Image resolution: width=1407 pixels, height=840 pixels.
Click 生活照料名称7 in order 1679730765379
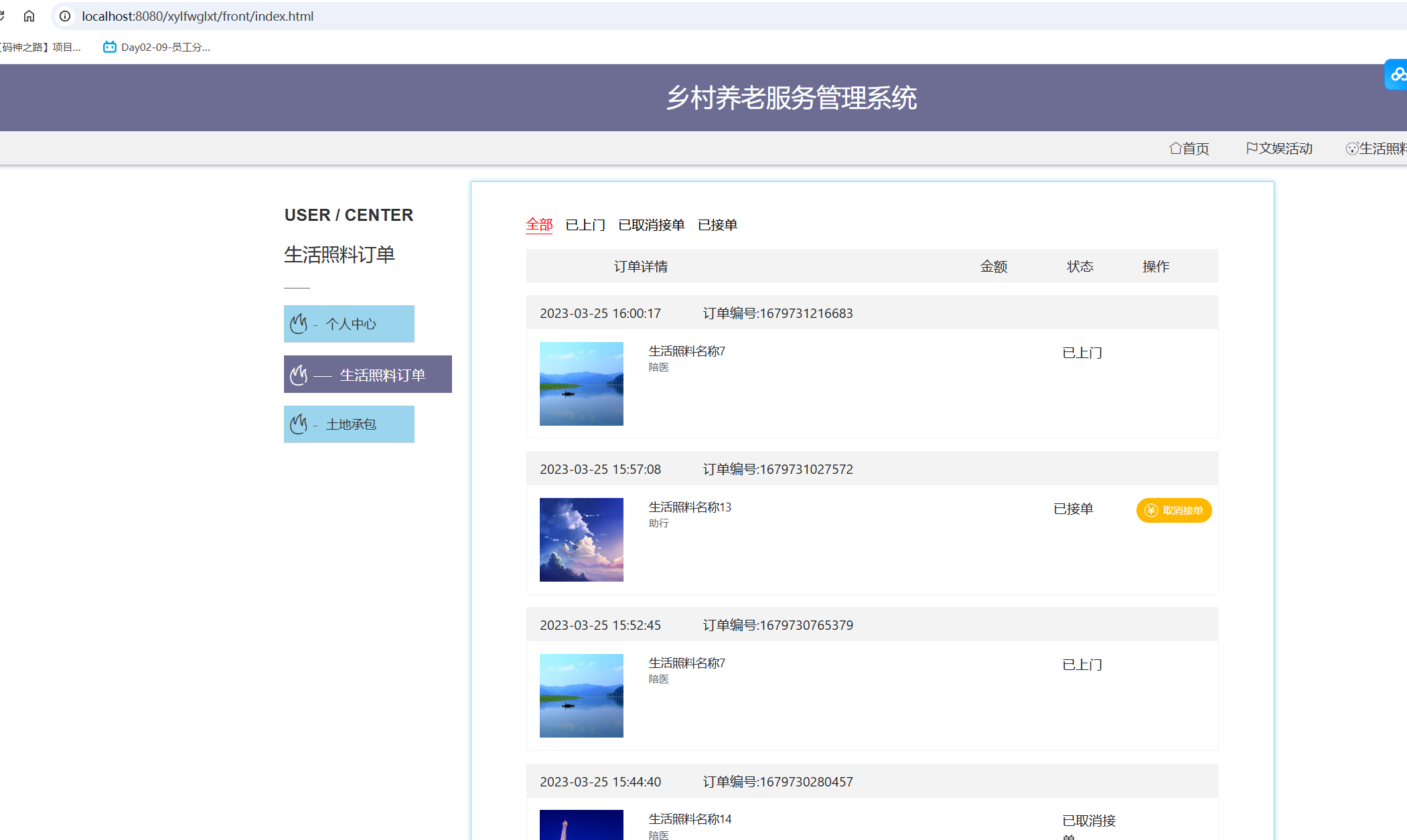pyautogui.click(x=686, y=663)
